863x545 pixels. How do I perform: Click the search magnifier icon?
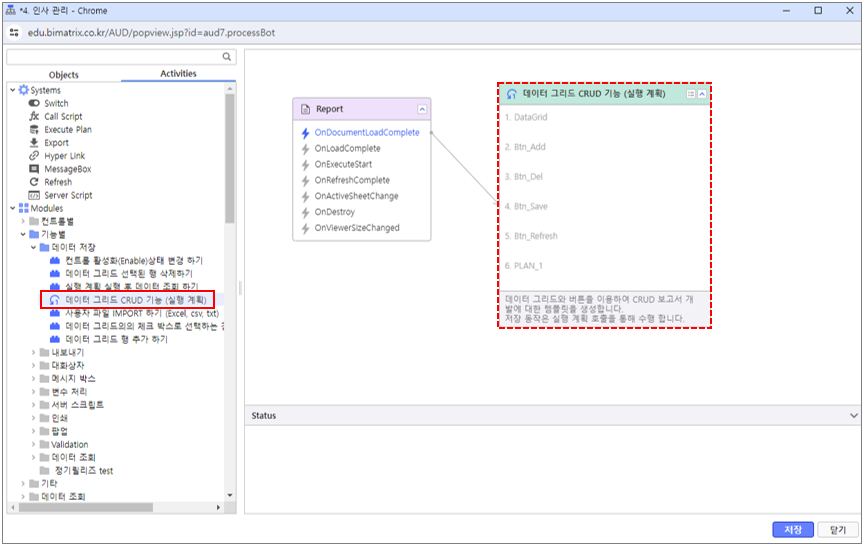point(227,57)
